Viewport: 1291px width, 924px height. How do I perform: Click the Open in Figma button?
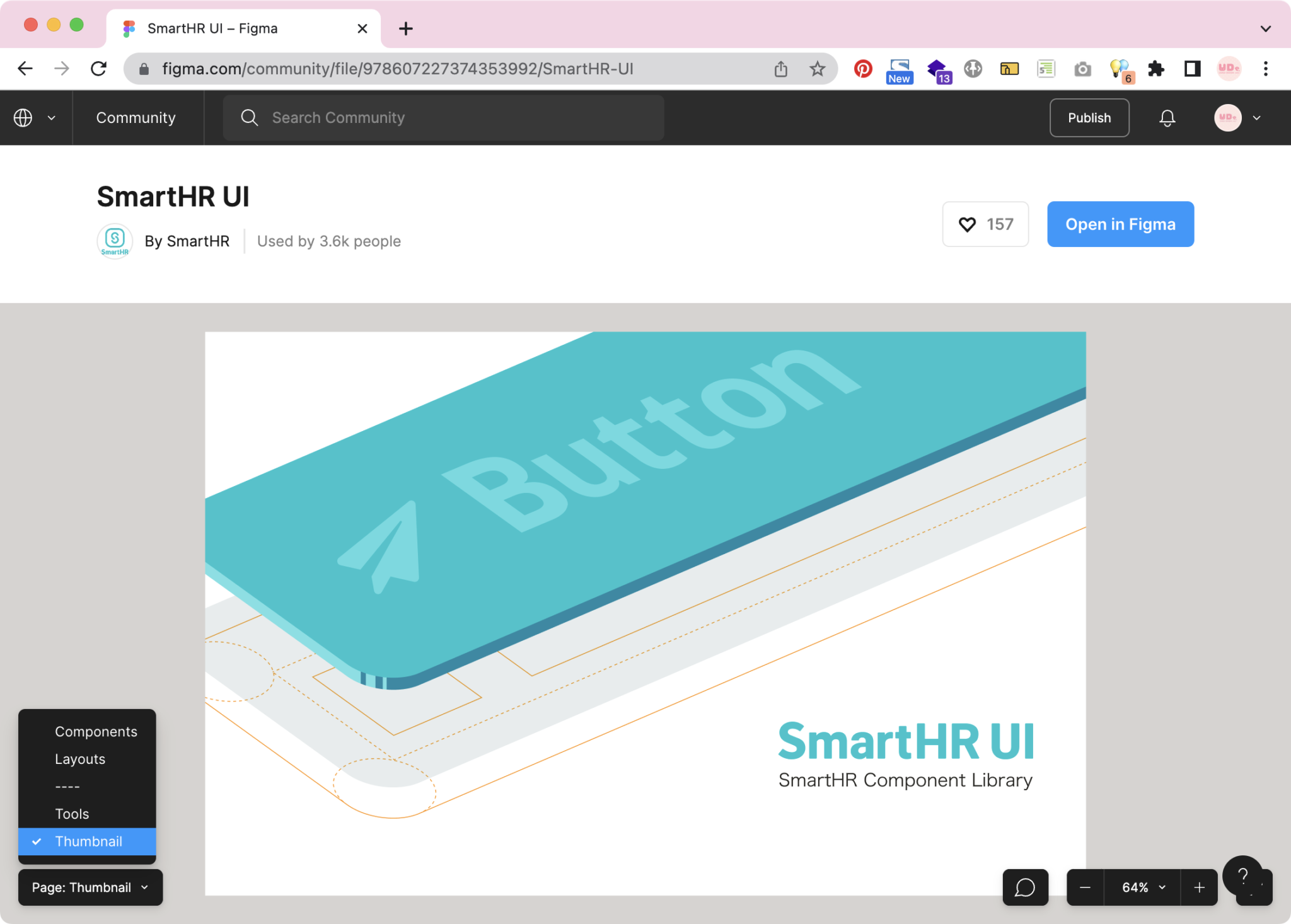click(x=1120, y=224)
